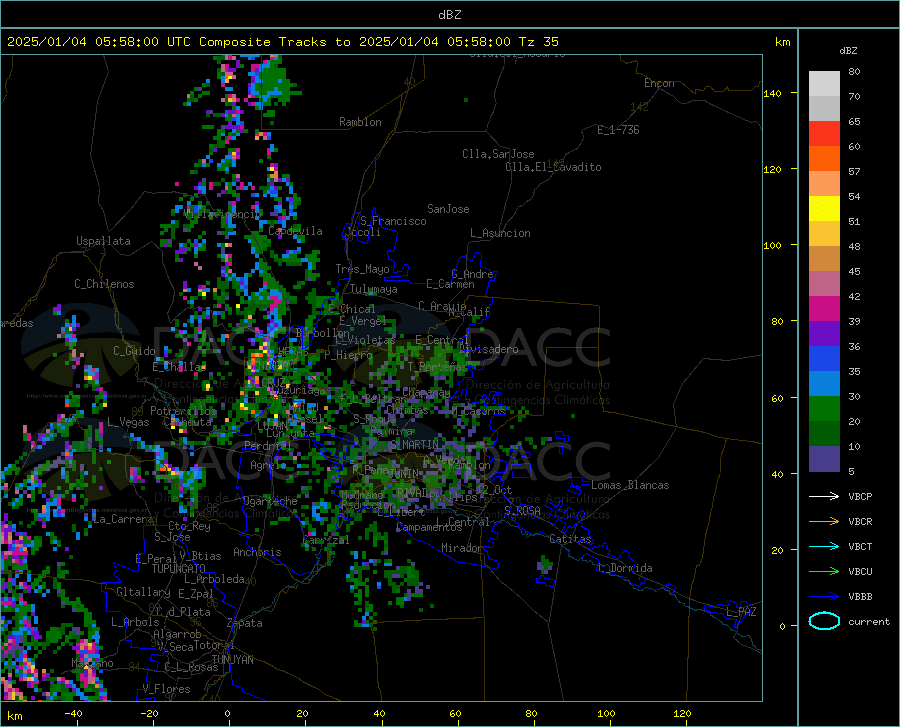Screen dimensions: 900x727
Task: Select the brown 45-48 dBZ swatch
Action: [x=824, y=259]
